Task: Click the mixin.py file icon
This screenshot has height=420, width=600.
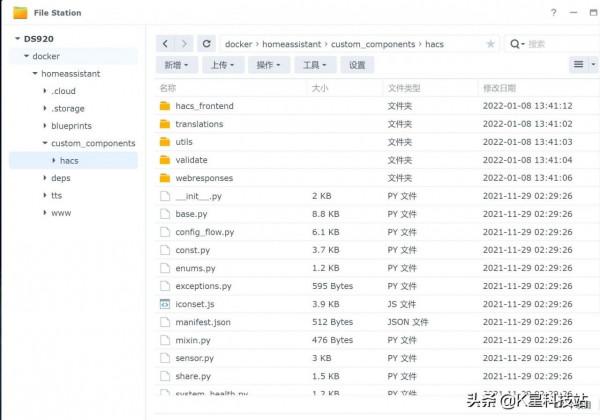Action: coord(165,340)
